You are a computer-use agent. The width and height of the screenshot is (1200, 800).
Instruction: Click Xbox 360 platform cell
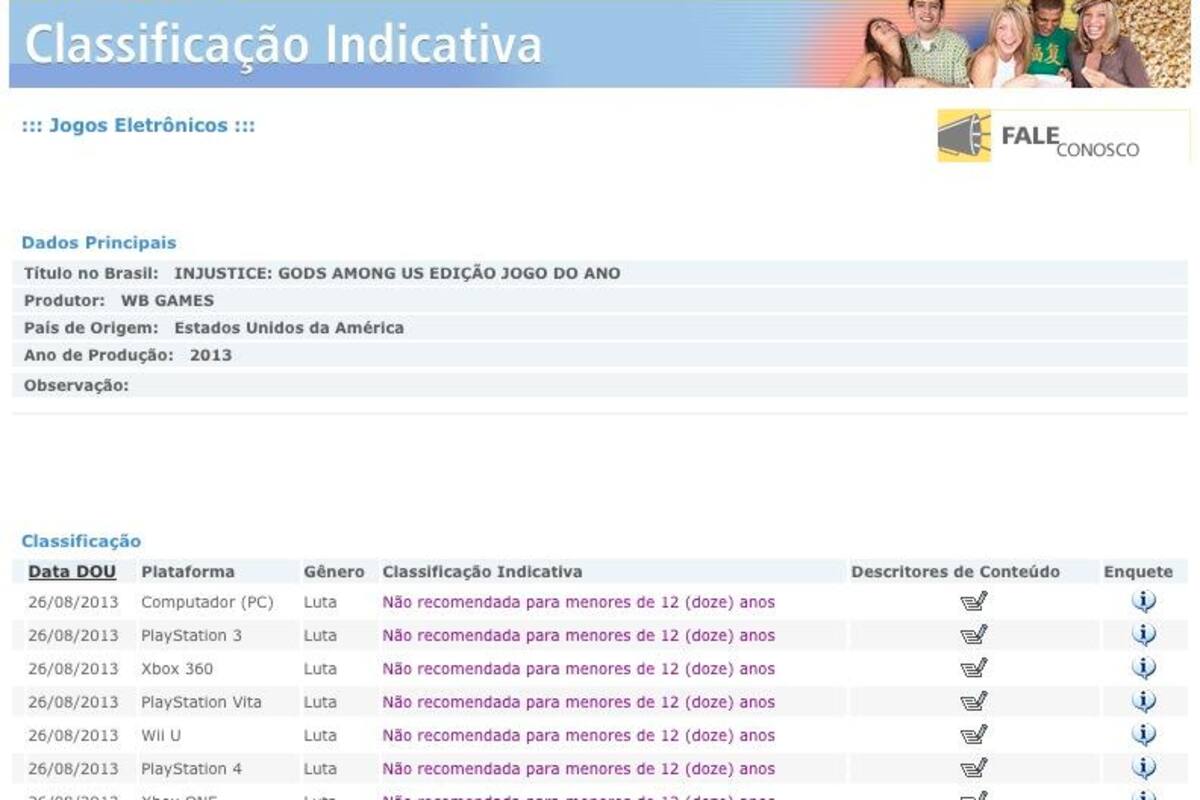(177, 668)
